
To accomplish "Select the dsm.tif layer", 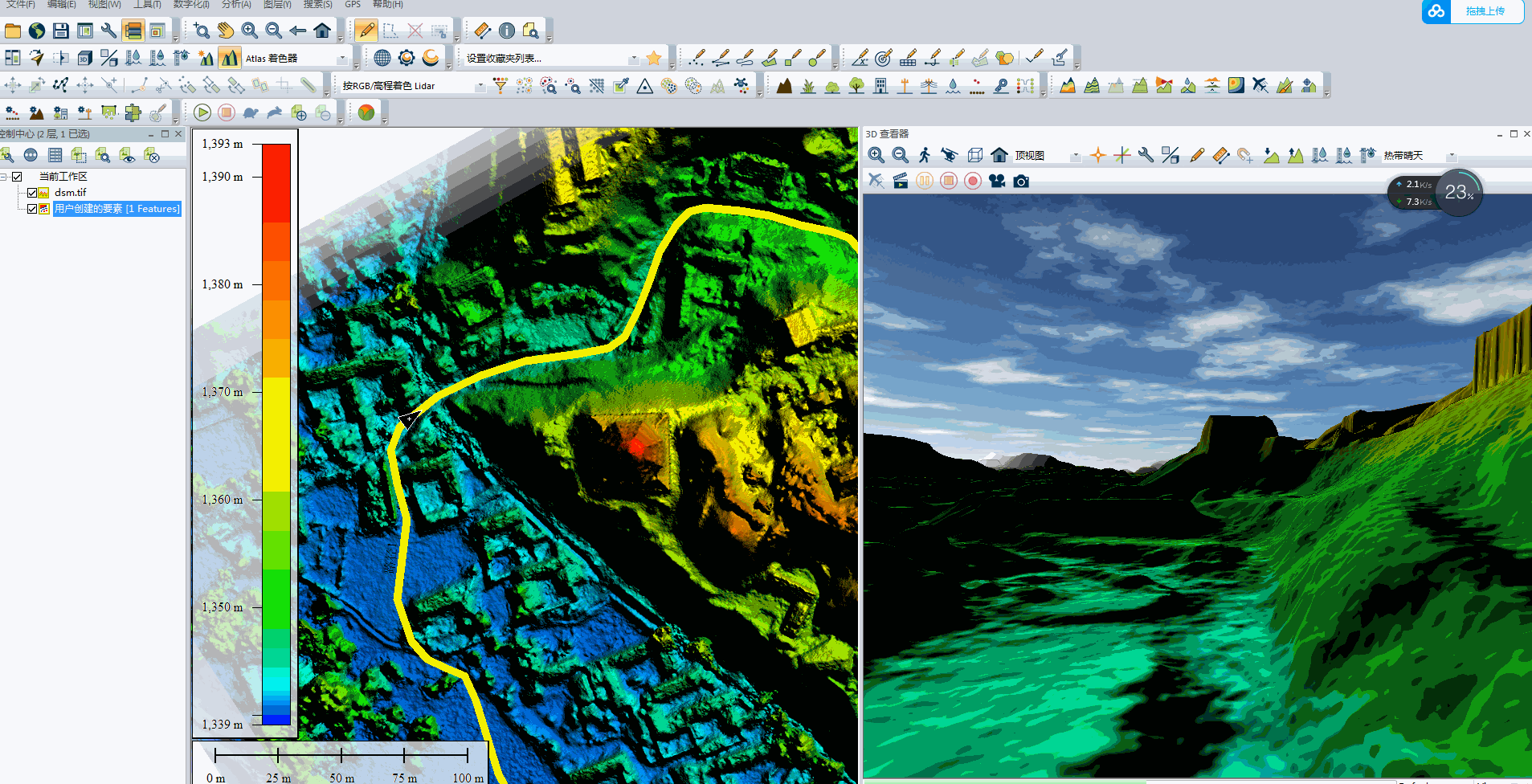I will coord(71,193).
